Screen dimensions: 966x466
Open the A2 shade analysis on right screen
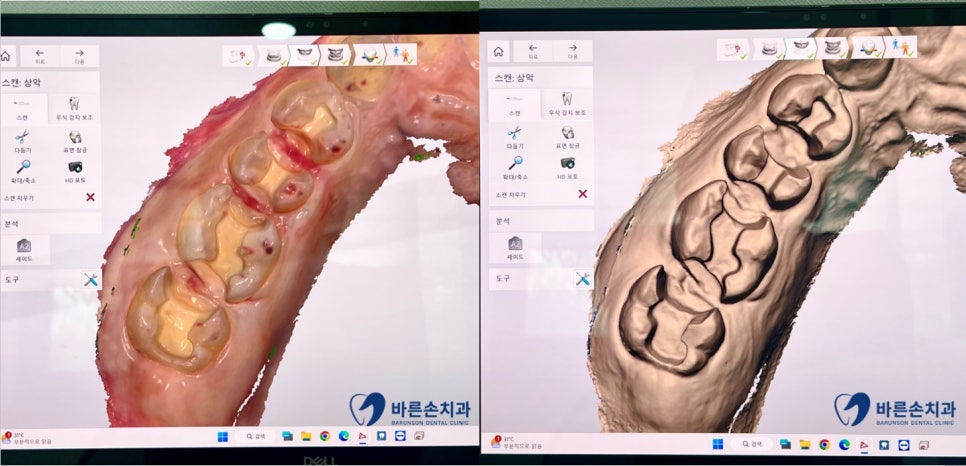tap(516, 243)
